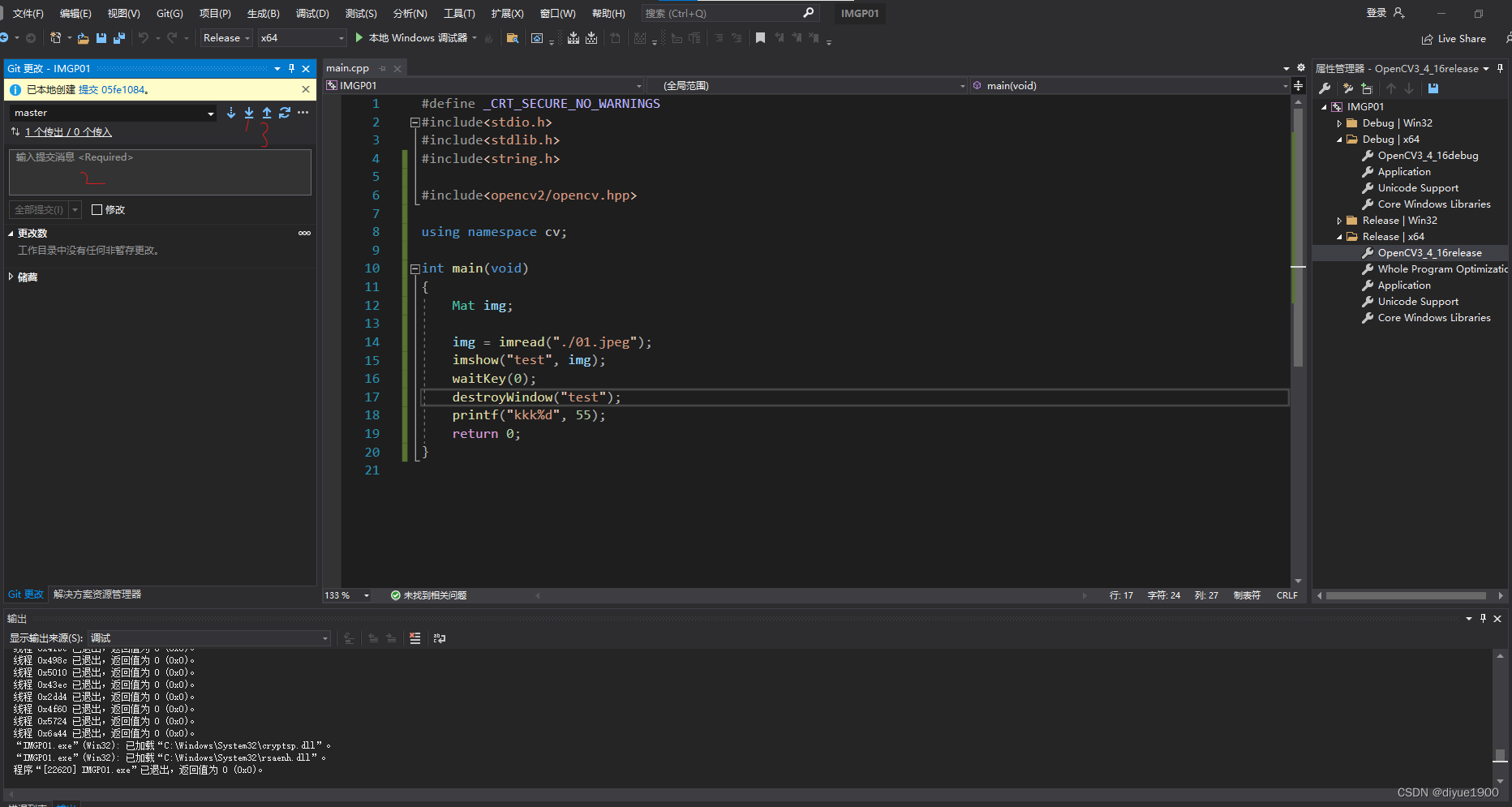The width and height of the screenshot is (1512, 807).
Task: Click the Fetch icon in Git Changes panel
Action: (231, 113)
